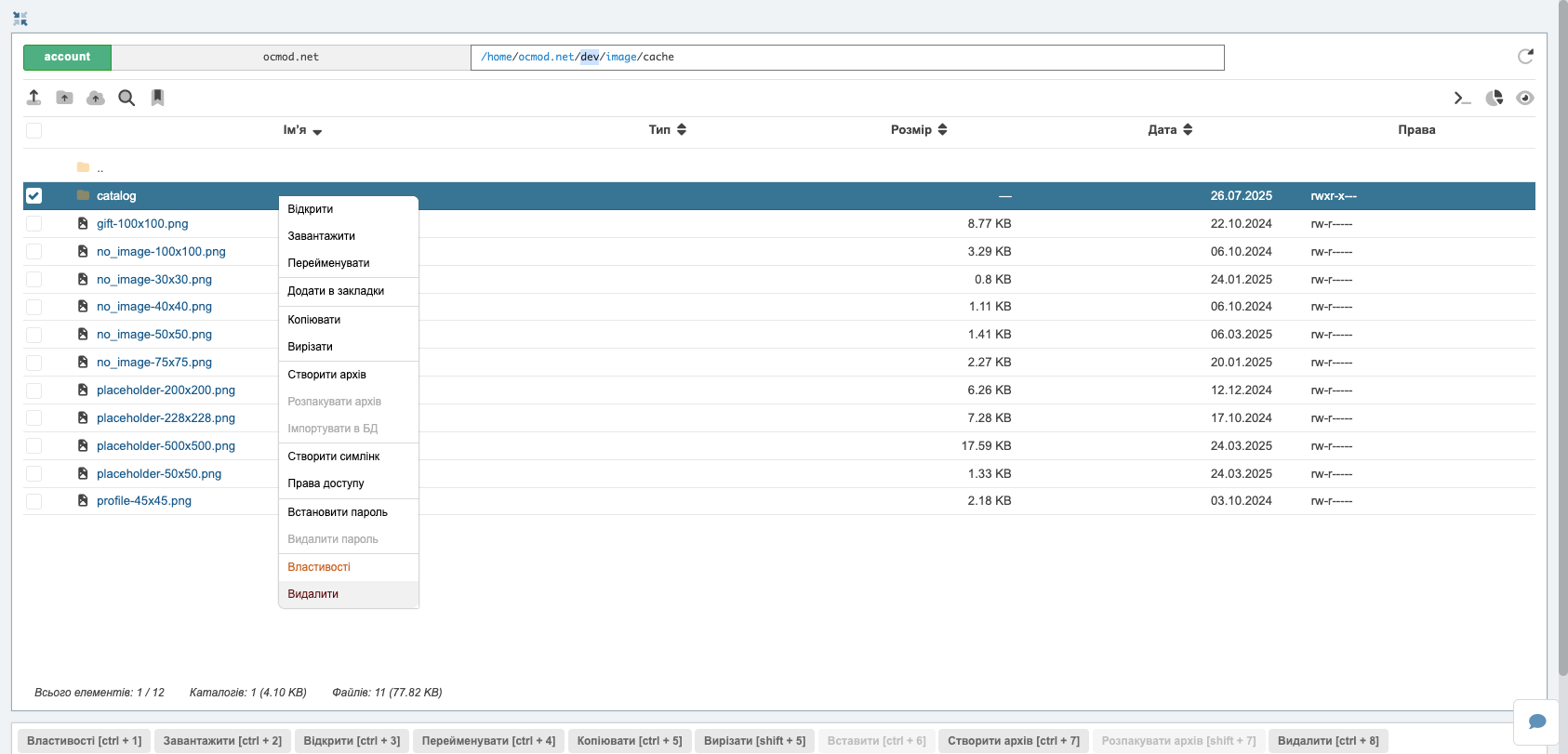Uncheck the catalog folder checkbox
The height and width of the screenshot is (754, 1568).
coord(33,195)
